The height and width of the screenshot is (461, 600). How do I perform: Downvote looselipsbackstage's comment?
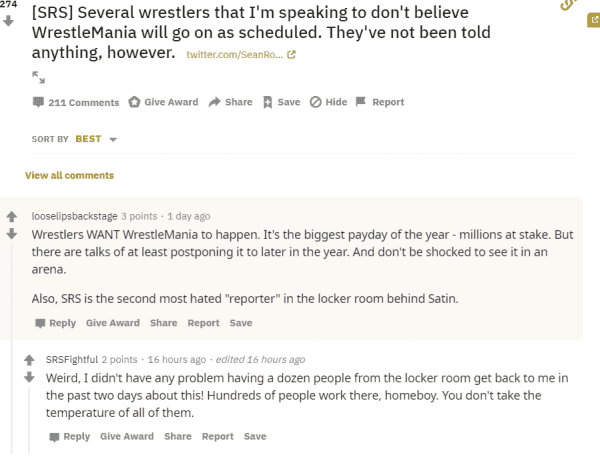(x=11, y=234)
